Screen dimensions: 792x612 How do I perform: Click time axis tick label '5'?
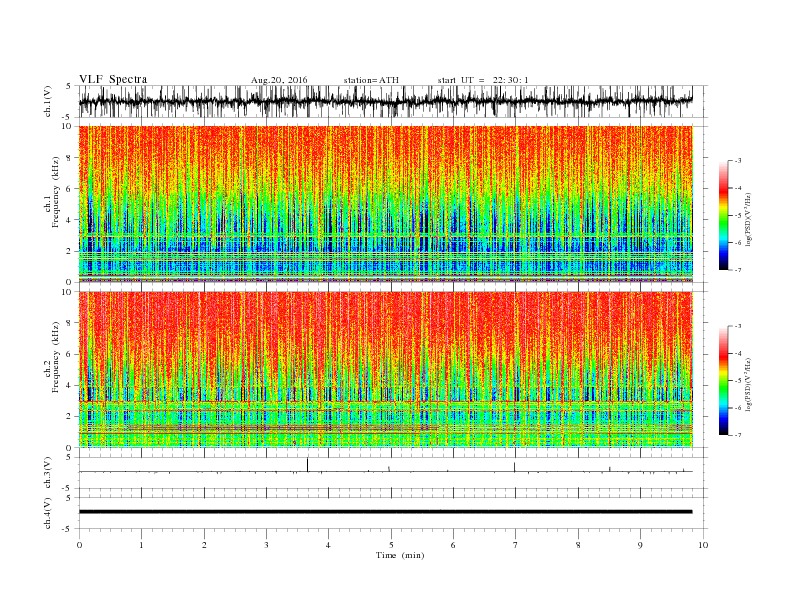(x=391, y=545)
